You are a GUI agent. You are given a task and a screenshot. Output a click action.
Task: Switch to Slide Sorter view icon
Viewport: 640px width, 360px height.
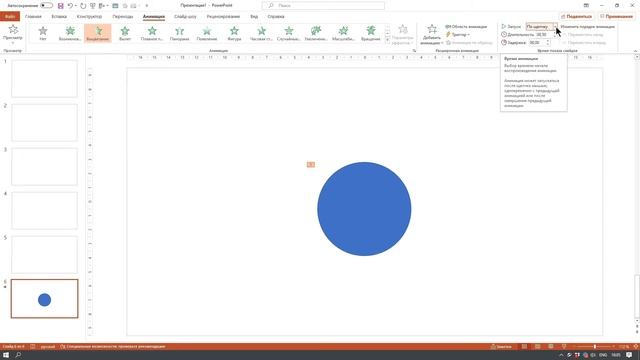coord(538,347)
